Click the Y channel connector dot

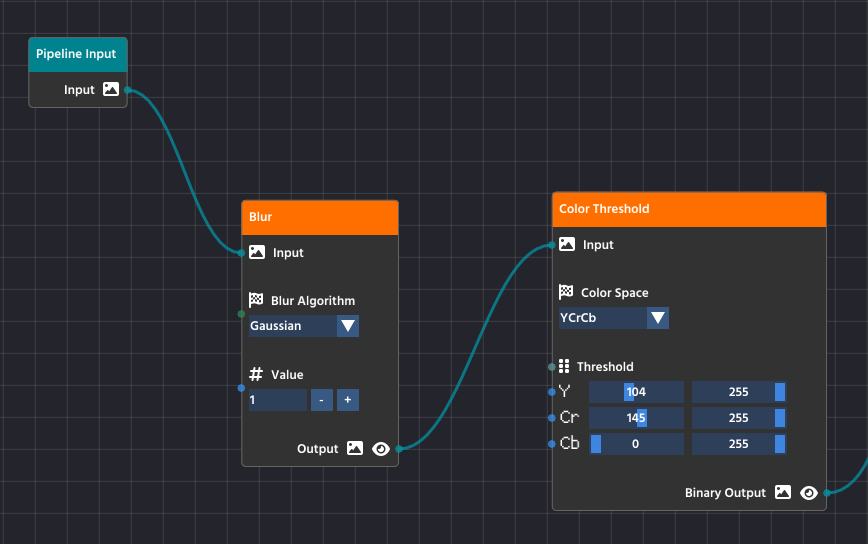[552, 392]
